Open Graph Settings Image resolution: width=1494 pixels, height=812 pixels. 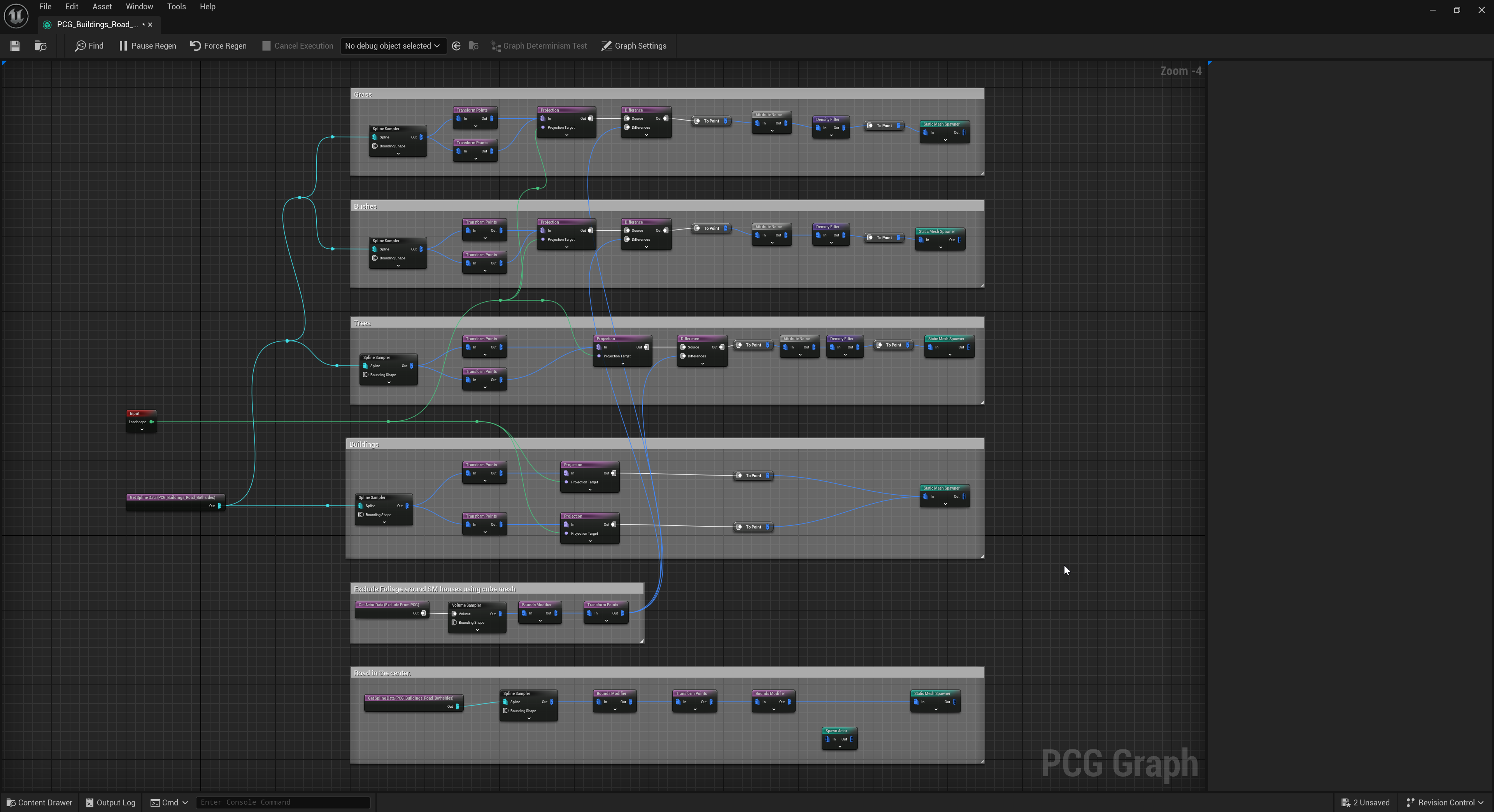[x=634, y=46]
